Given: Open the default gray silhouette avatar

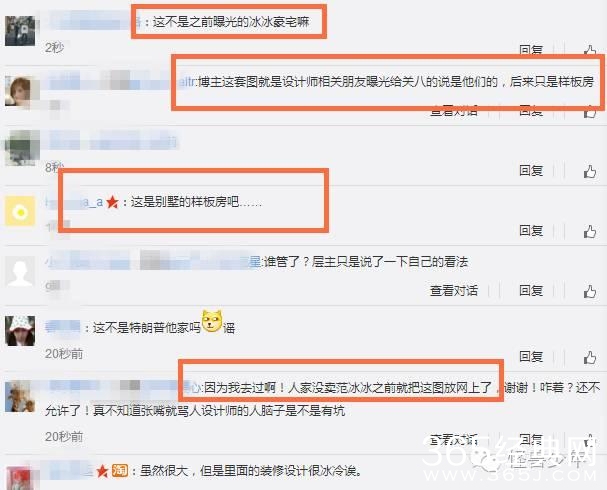Looking at the screenshot, I should (x=20, y=271).
